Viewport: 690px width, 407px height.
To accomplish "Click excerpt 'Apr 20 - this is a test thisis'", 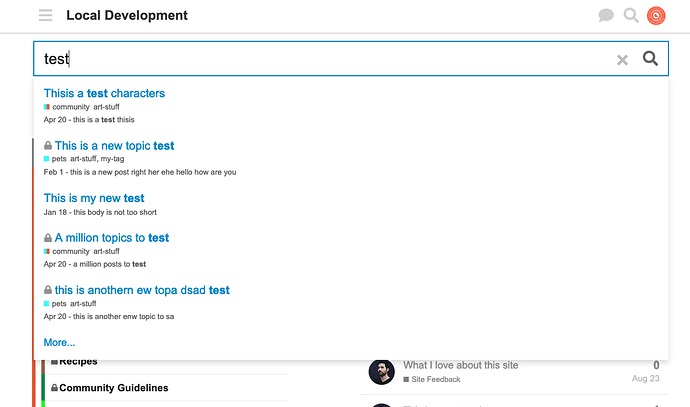I will tap(89, 120).
